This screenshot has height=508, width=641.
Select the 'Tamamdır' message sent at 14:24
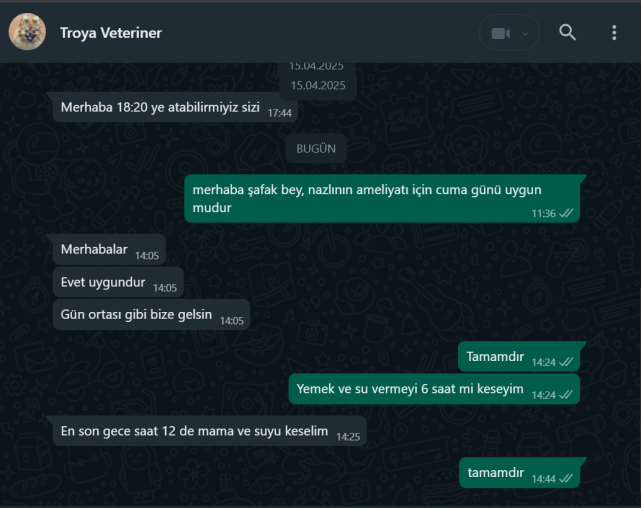pos(519,356)
